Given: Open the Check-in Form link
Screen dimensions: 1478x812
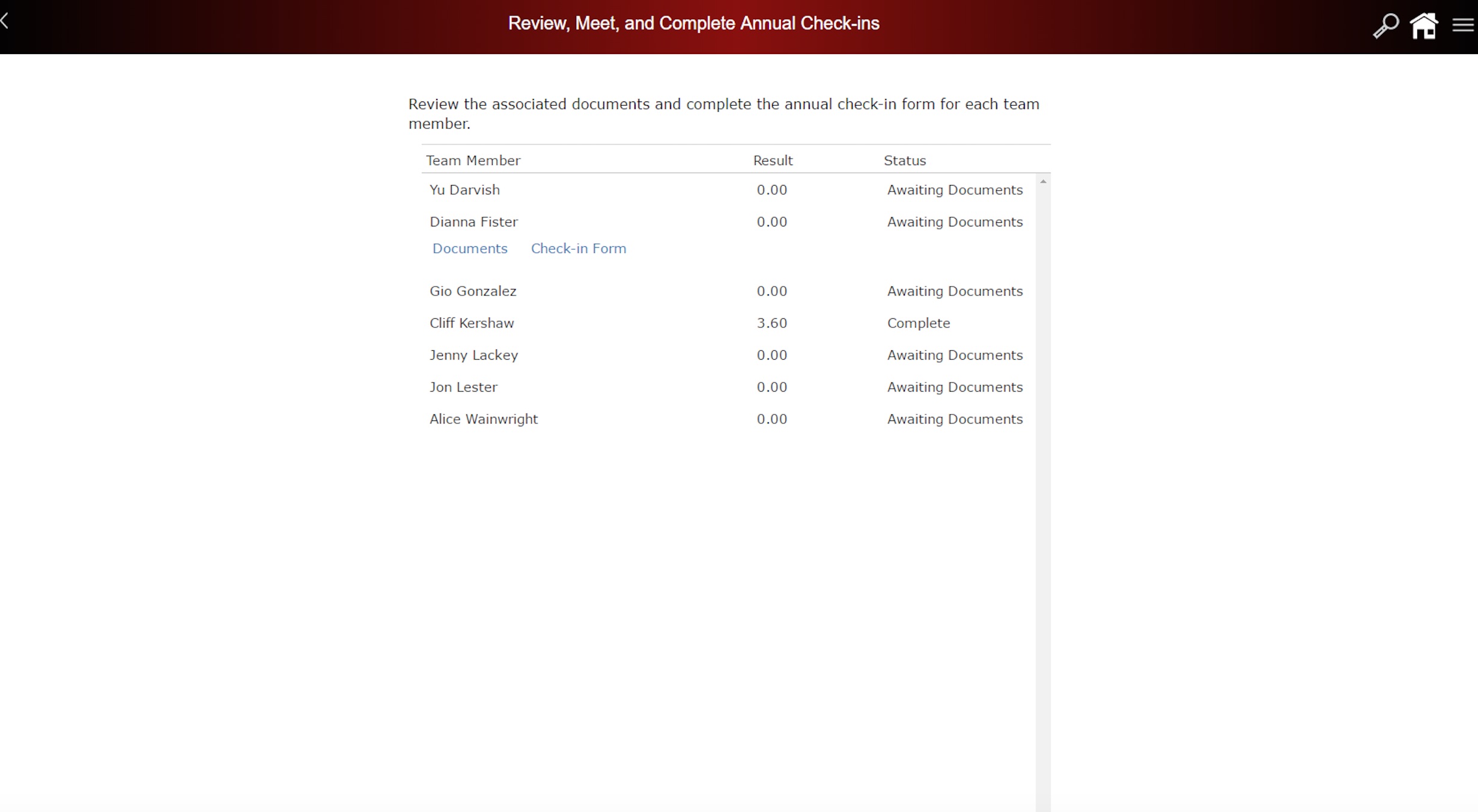Looking at the screenshot, I should (578, 249).
